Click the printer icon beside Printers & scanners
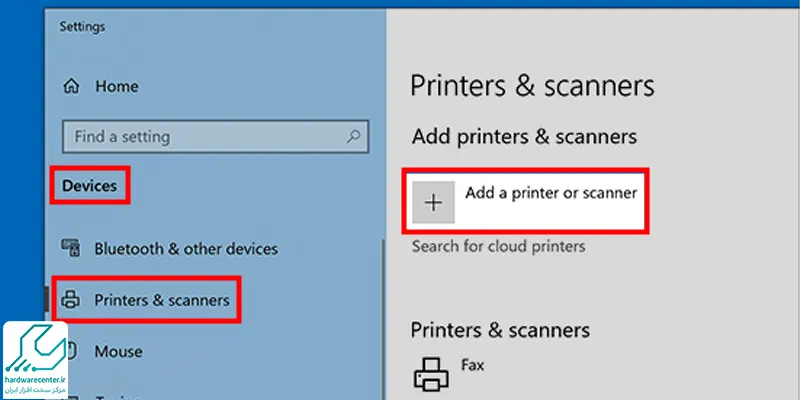The height and width of the screenshot is (400, 800). [x=71, y=300]
